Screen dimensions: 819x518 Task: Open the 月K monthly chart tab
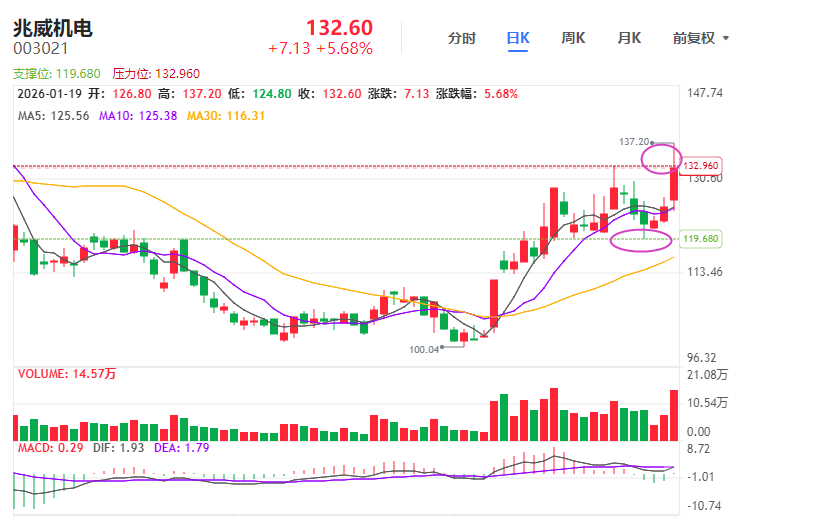pyautogui.click(x=629, y=38)
